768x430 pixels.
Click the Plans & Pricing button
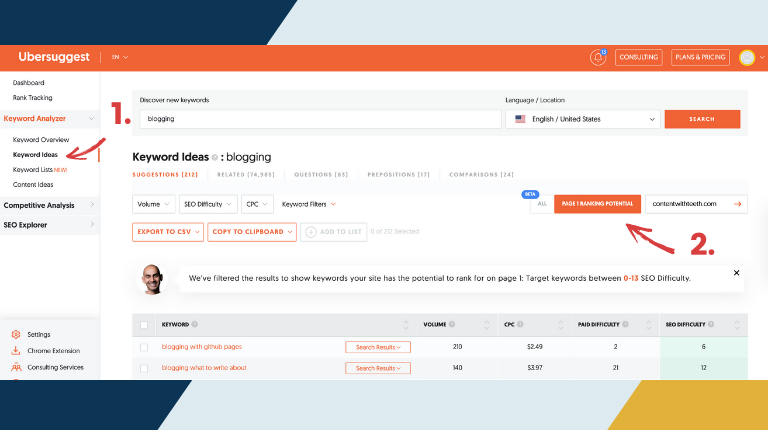point(700,57)
